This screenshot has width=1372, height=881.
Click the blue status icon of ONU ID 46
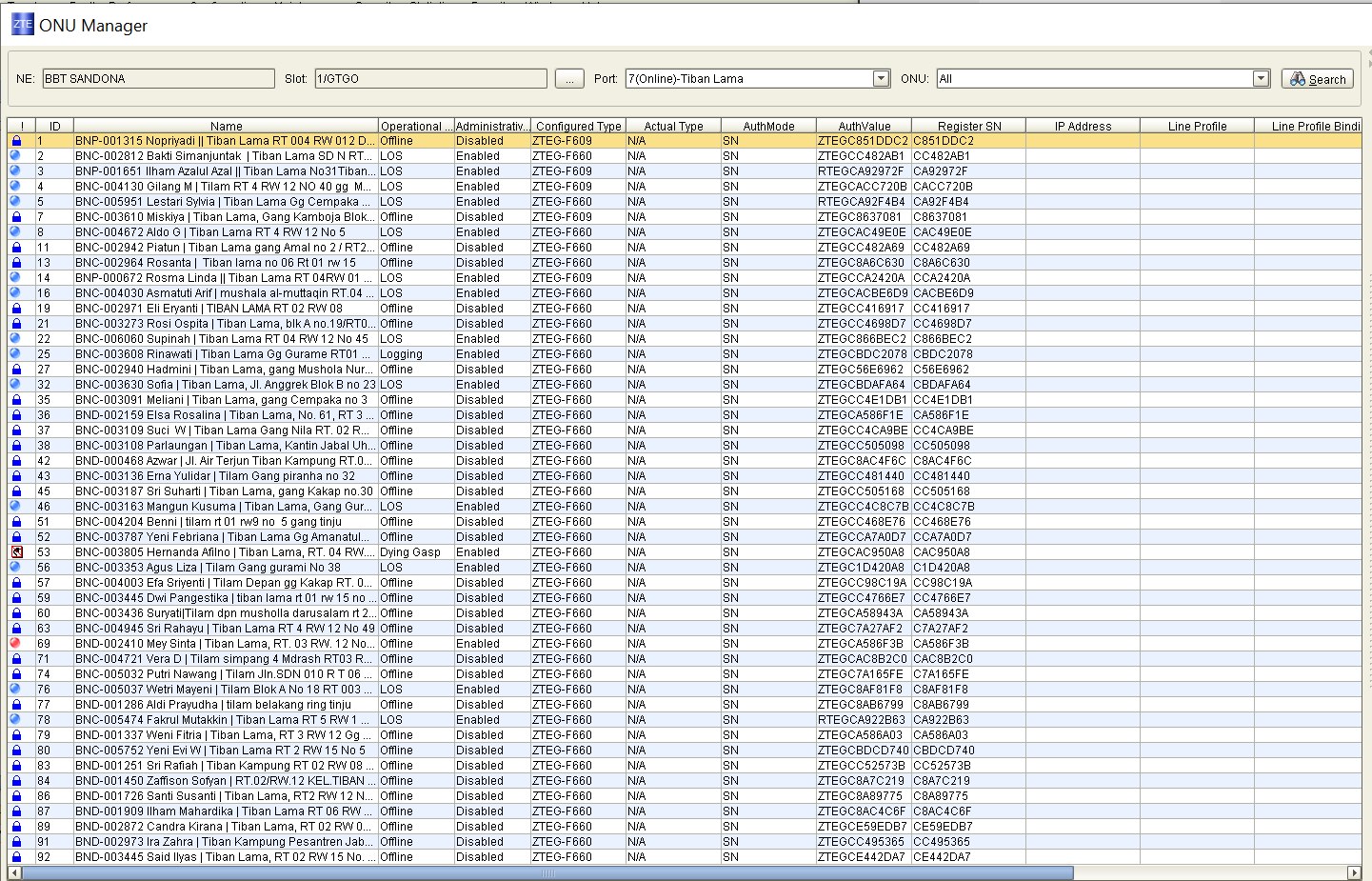[x=15, y=506]
